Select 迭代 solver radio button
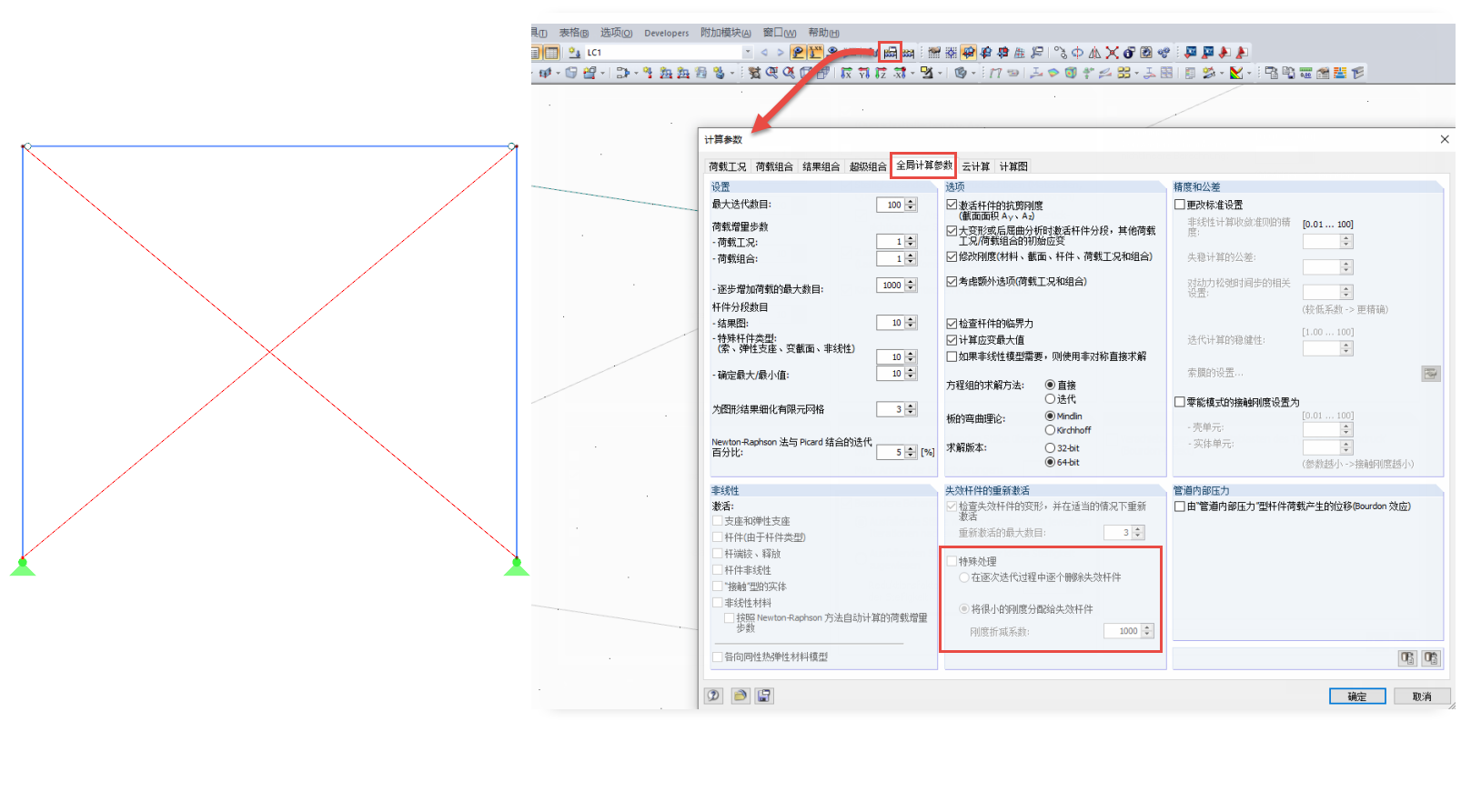 (x=1050, y=399)
